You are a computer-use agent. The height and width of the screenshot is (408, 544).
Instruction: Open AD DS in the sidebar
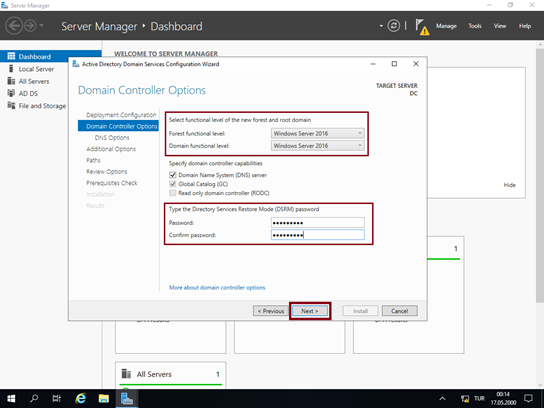click(28, 93)
